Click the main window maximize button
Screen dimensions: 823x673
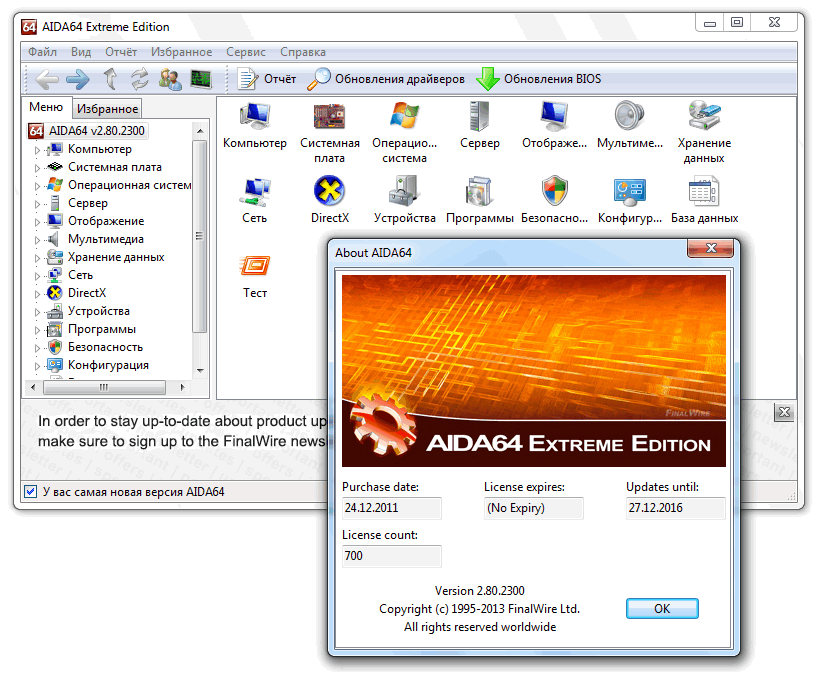(737, 23)
